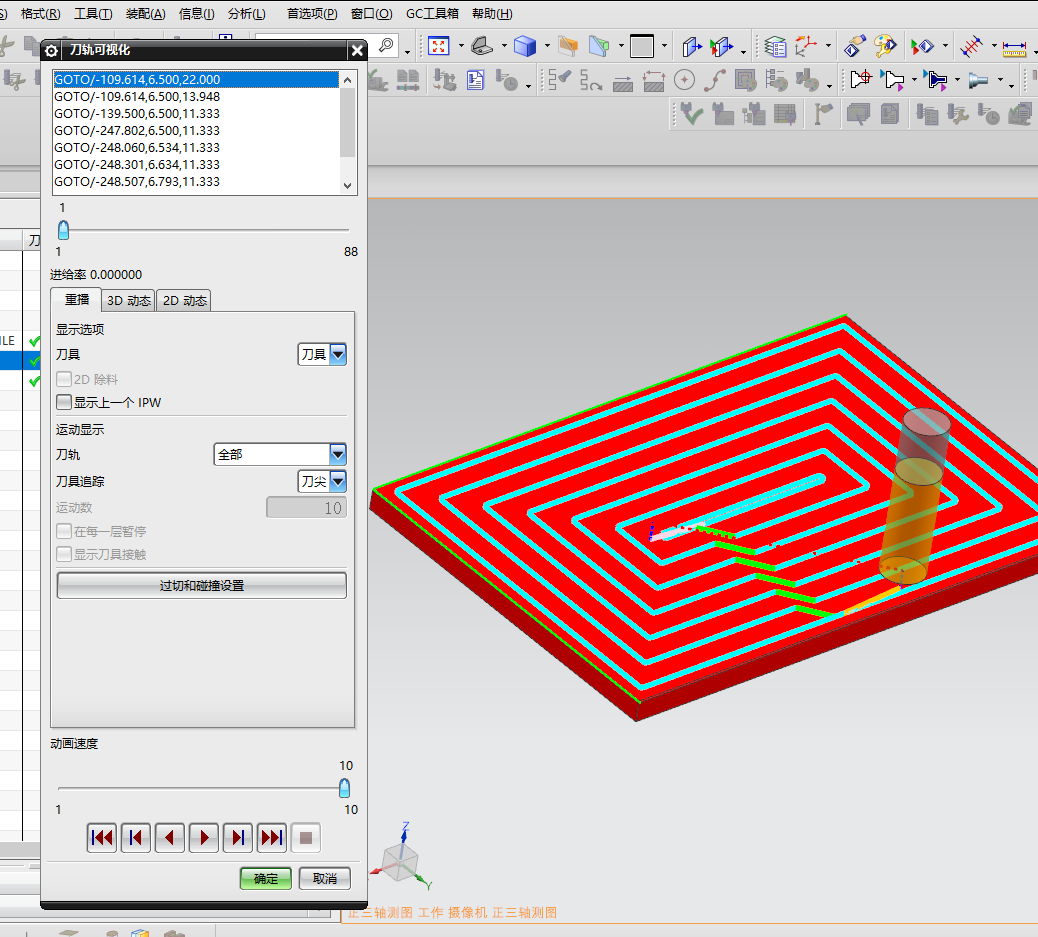
Task: Toggle the 在每一层暂停 checkbox
Action: pos(64,531)
